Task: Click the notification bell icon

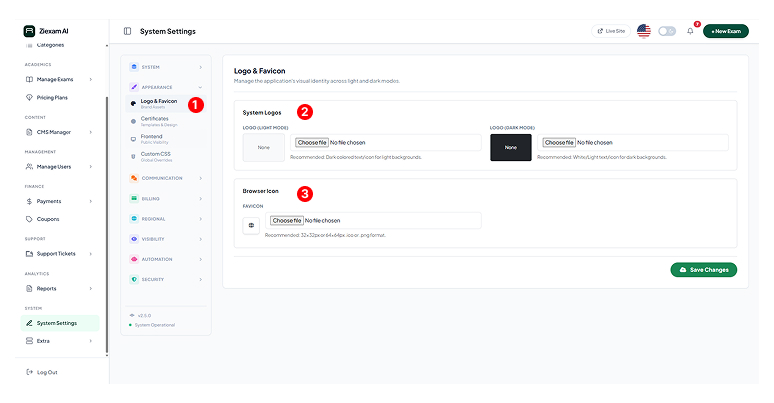Action: point(690,31)
